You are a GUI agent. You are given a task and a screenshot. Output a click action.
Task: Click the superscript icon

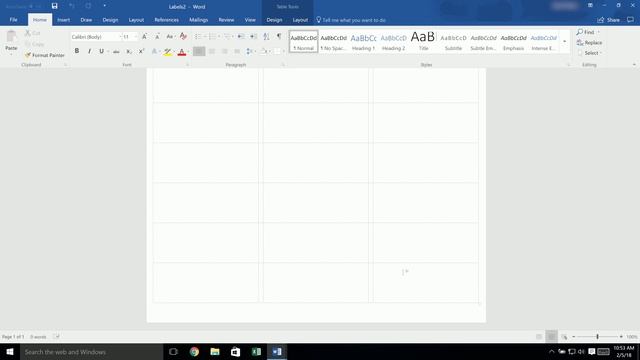141,51
